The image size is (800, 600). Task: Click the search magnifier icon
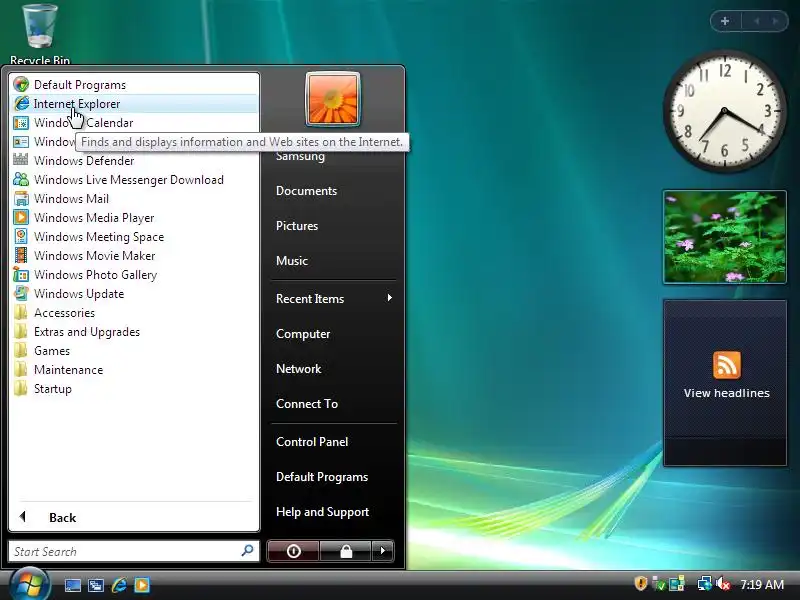click(247, 551)
